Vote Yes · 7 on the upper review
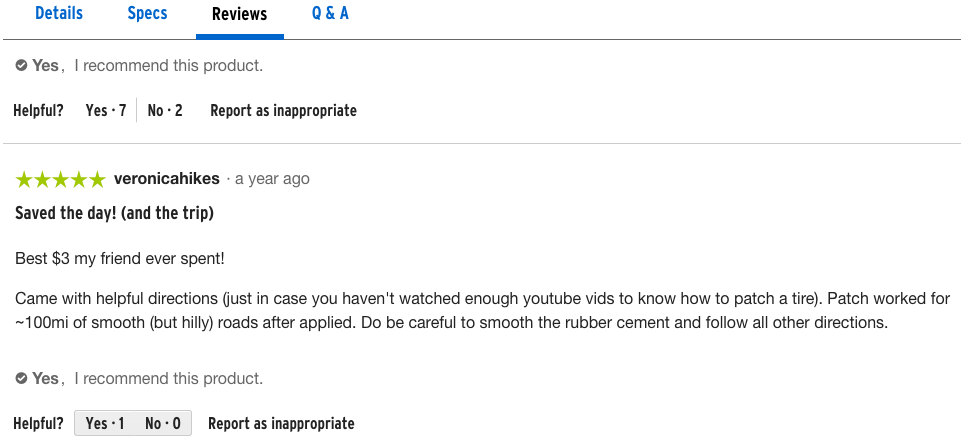The height and width of the screenshot is (443, 961). point(106,111)
